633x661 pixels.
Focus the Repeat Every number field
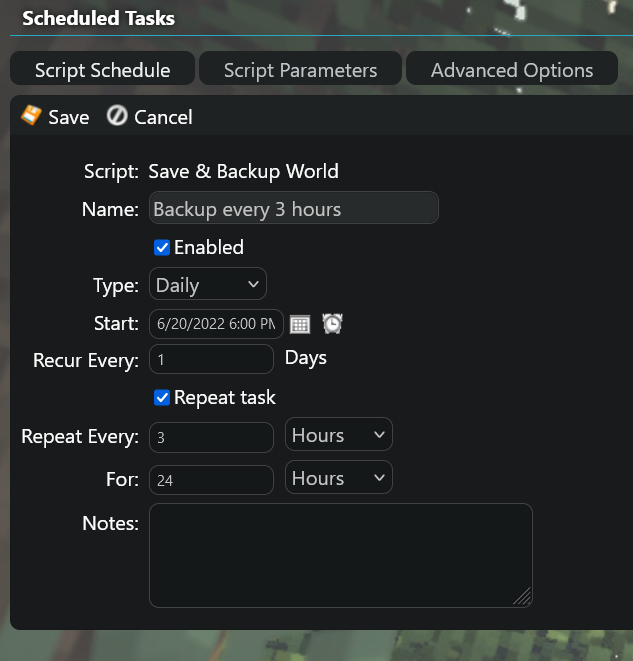[x=211, y=437]
